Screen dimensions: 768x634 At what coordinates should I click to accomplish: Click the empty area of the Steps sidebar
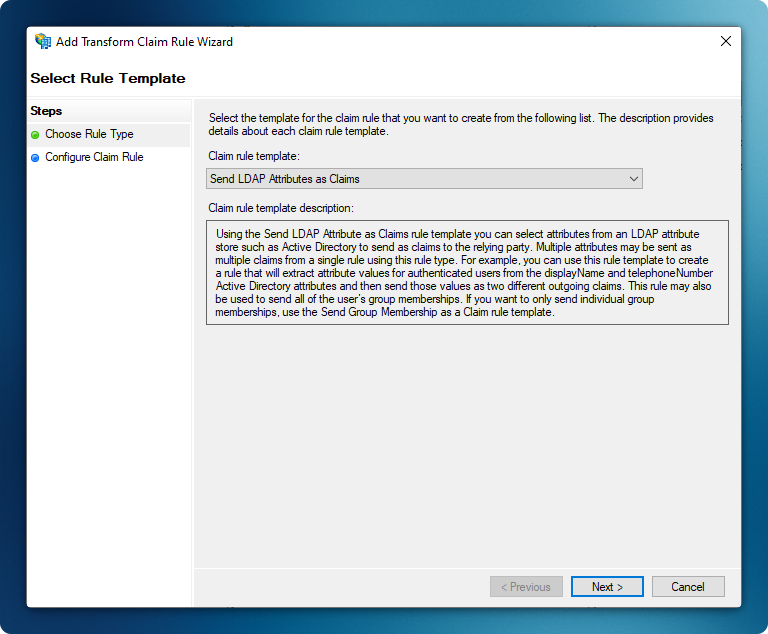tap(108, 380)
